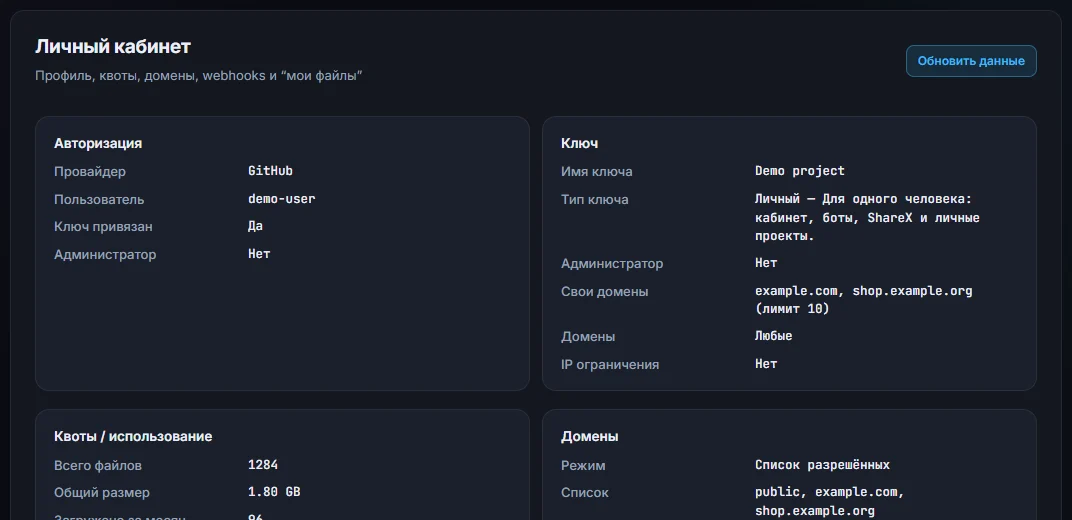Click the "IP ограничения" label

610,364
